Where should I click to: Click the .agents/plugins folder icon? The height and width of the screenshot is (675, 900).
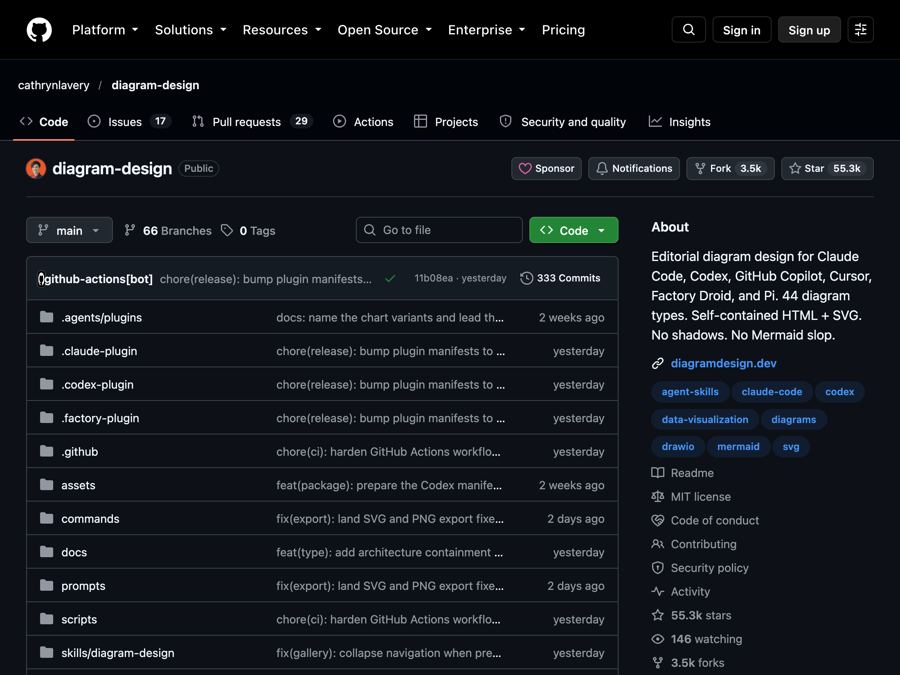(46, 317)
